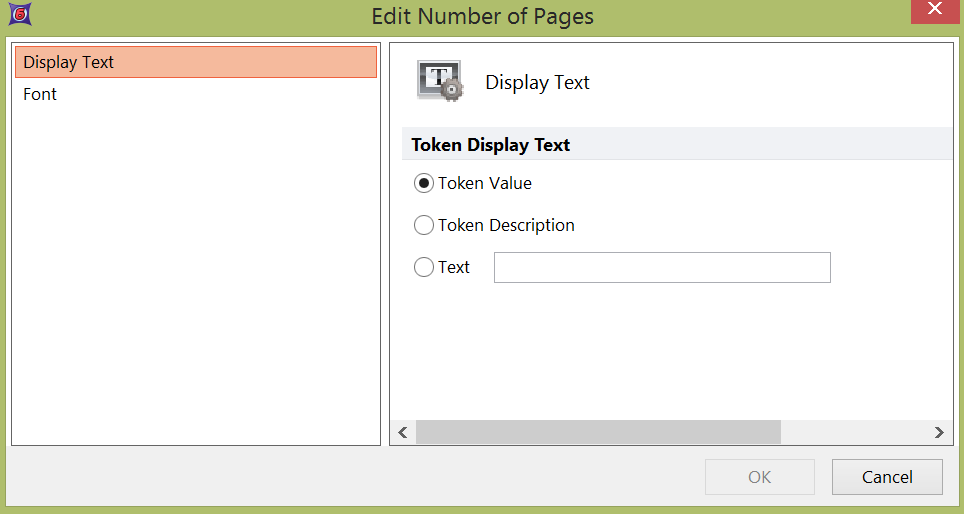Image resolution: width=964 pixels, height=514 pixels.
Task: Click the blank panel space below the Text option
Action: point(670,350)
